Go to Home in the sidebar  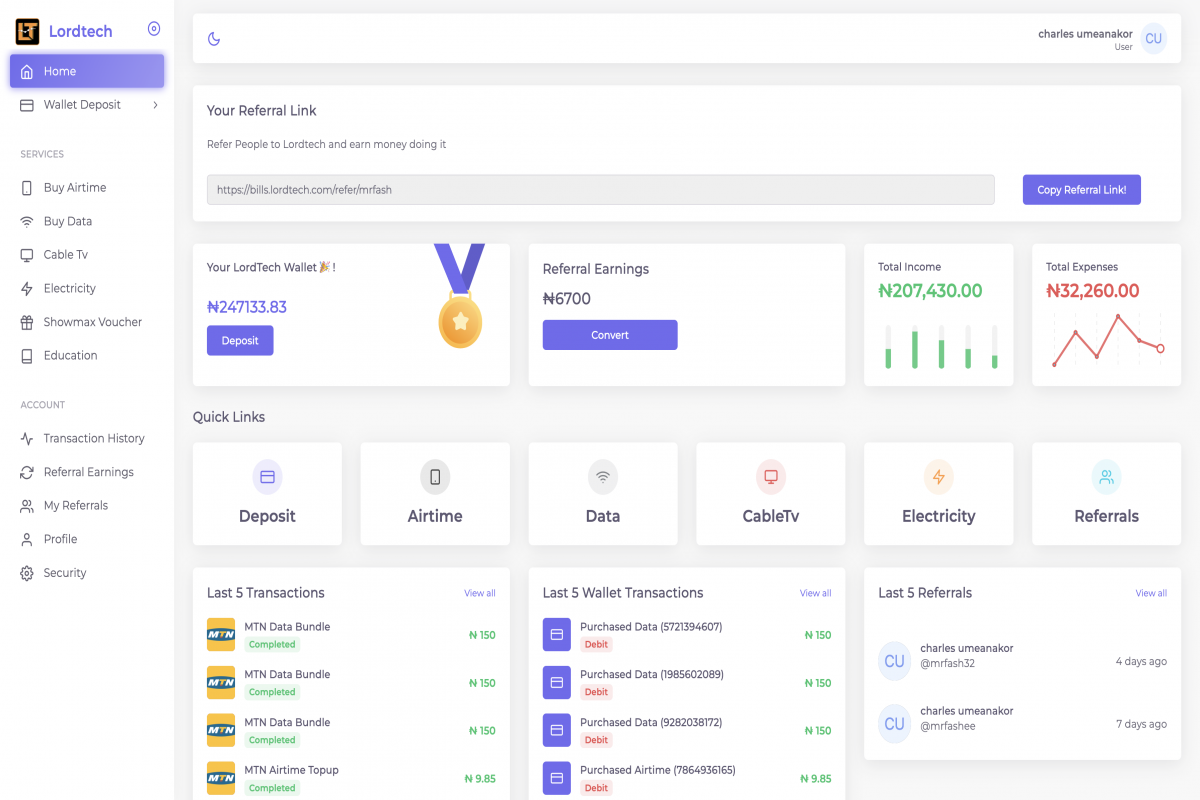click(x=86, y=71)
